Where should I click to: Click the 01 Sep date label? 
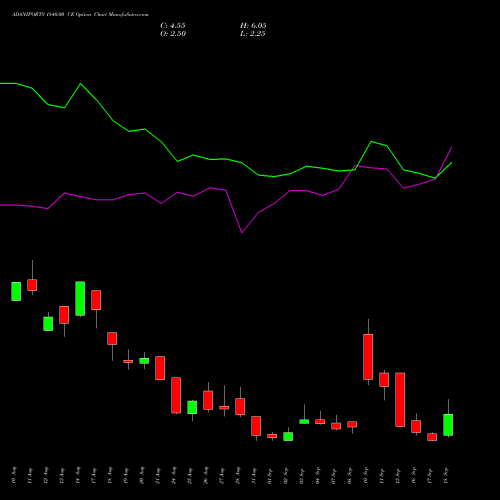point(270,476)
